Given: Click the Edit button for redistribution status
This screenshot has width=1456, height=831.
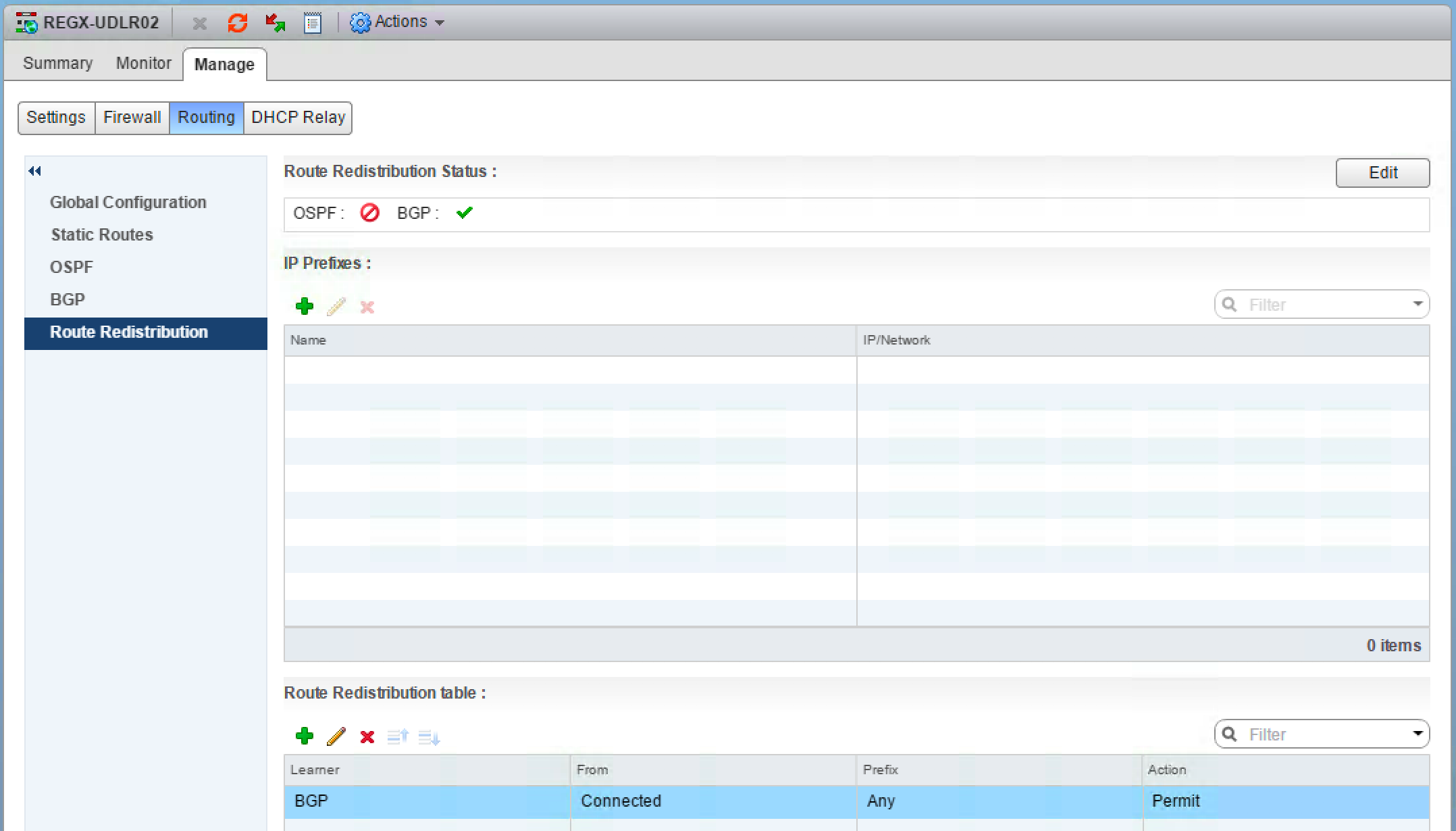Looking at the screenshot, I should pyautogui.click(x=1382, y=173).
